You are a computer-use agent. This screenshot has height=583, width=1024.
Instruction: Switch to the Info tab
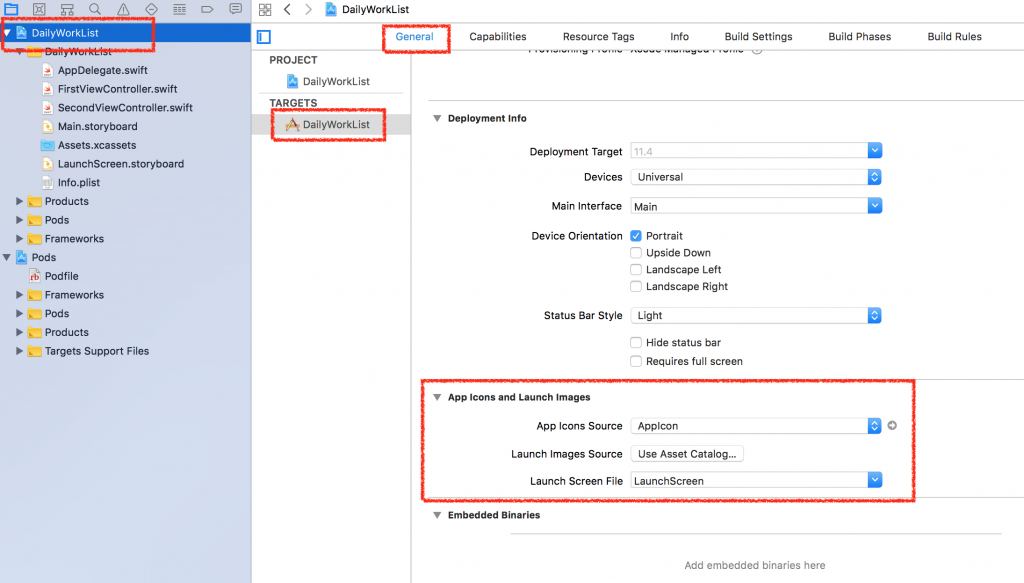679,37
